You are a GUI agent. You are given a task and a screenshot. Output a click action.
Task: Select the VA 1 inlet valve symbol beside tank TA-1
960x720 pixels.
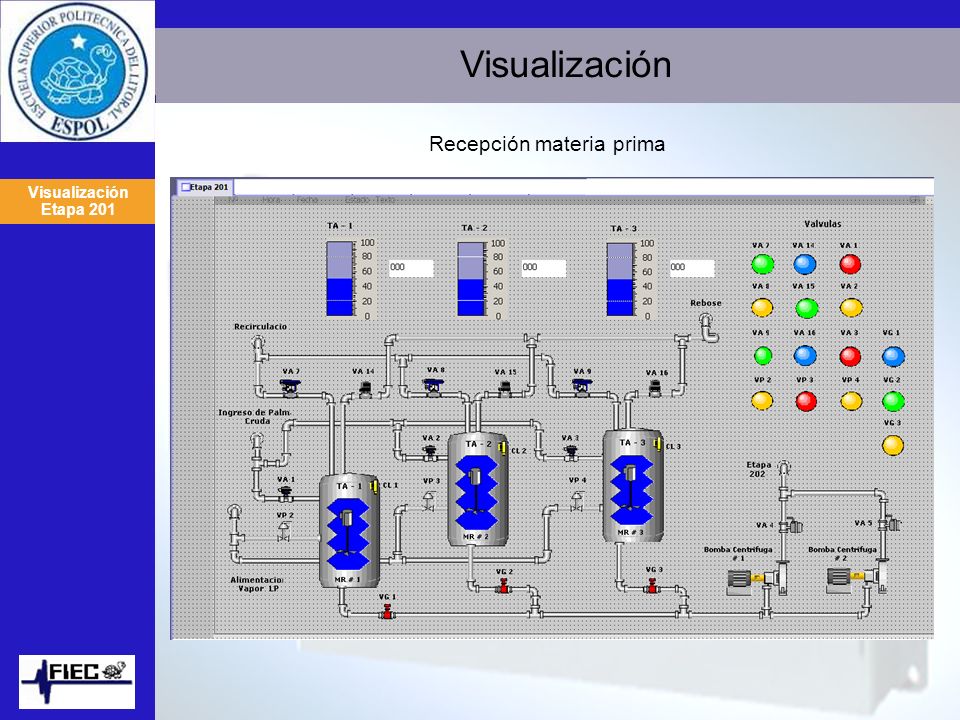click(x=285, y=493)
